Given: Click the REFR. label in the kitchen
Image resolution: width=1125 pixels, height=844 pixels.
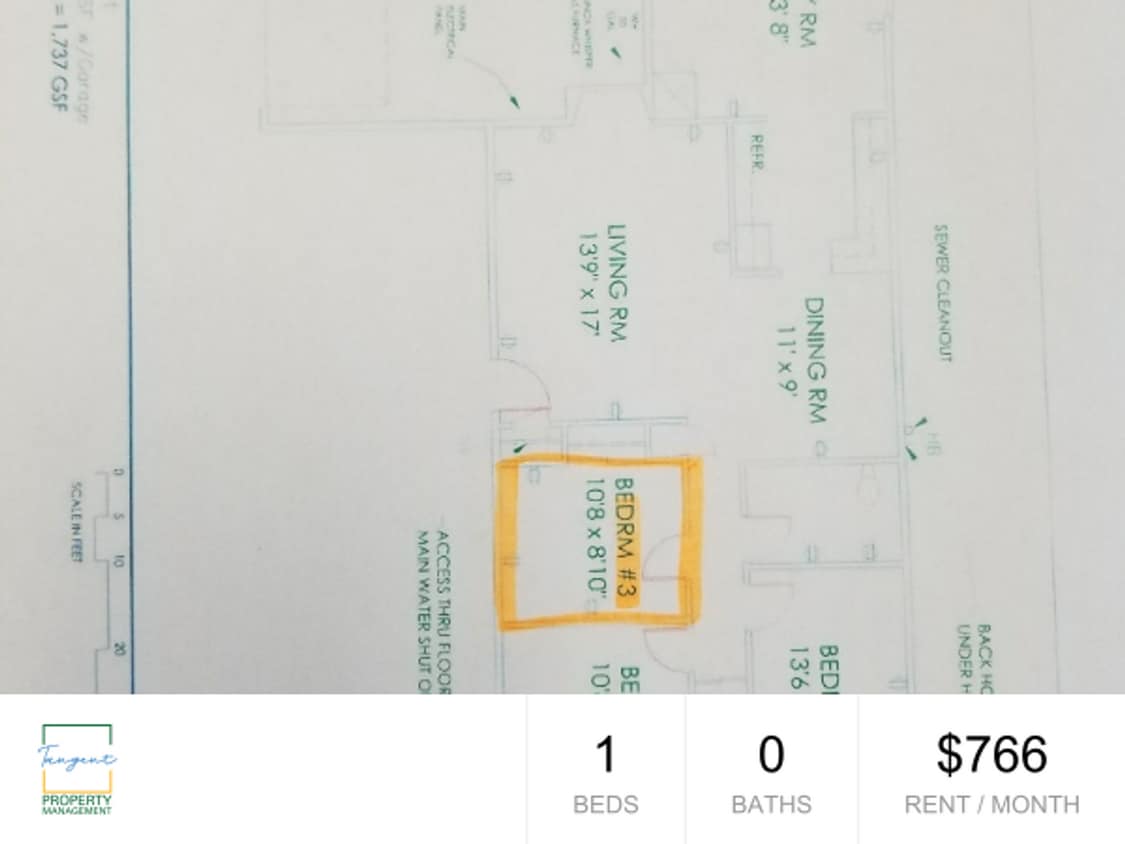Looking at the screenshot, I should point(756,151).
